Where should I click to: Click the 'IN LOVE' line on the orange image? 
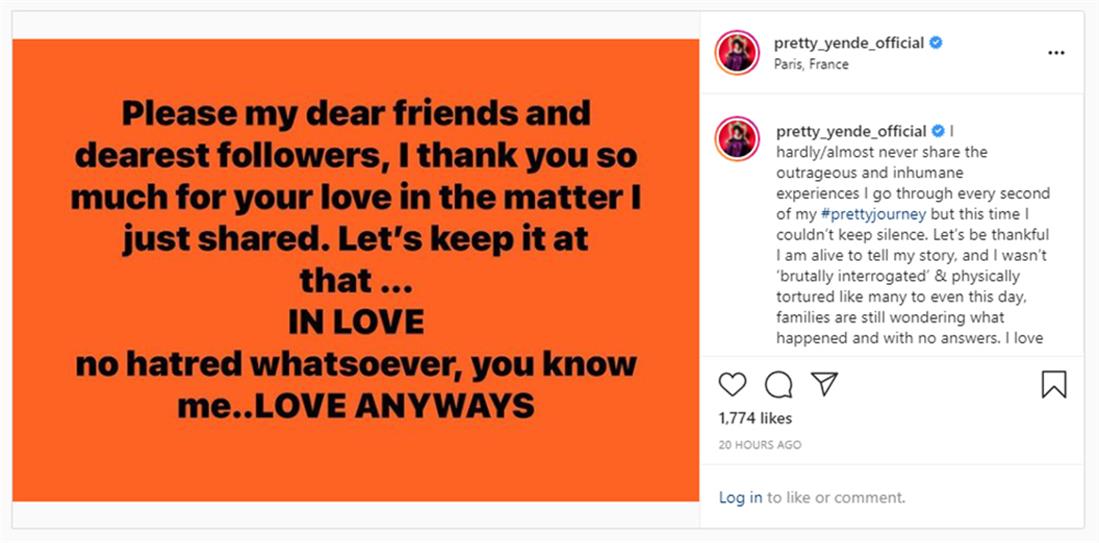(x=356, y=322)
